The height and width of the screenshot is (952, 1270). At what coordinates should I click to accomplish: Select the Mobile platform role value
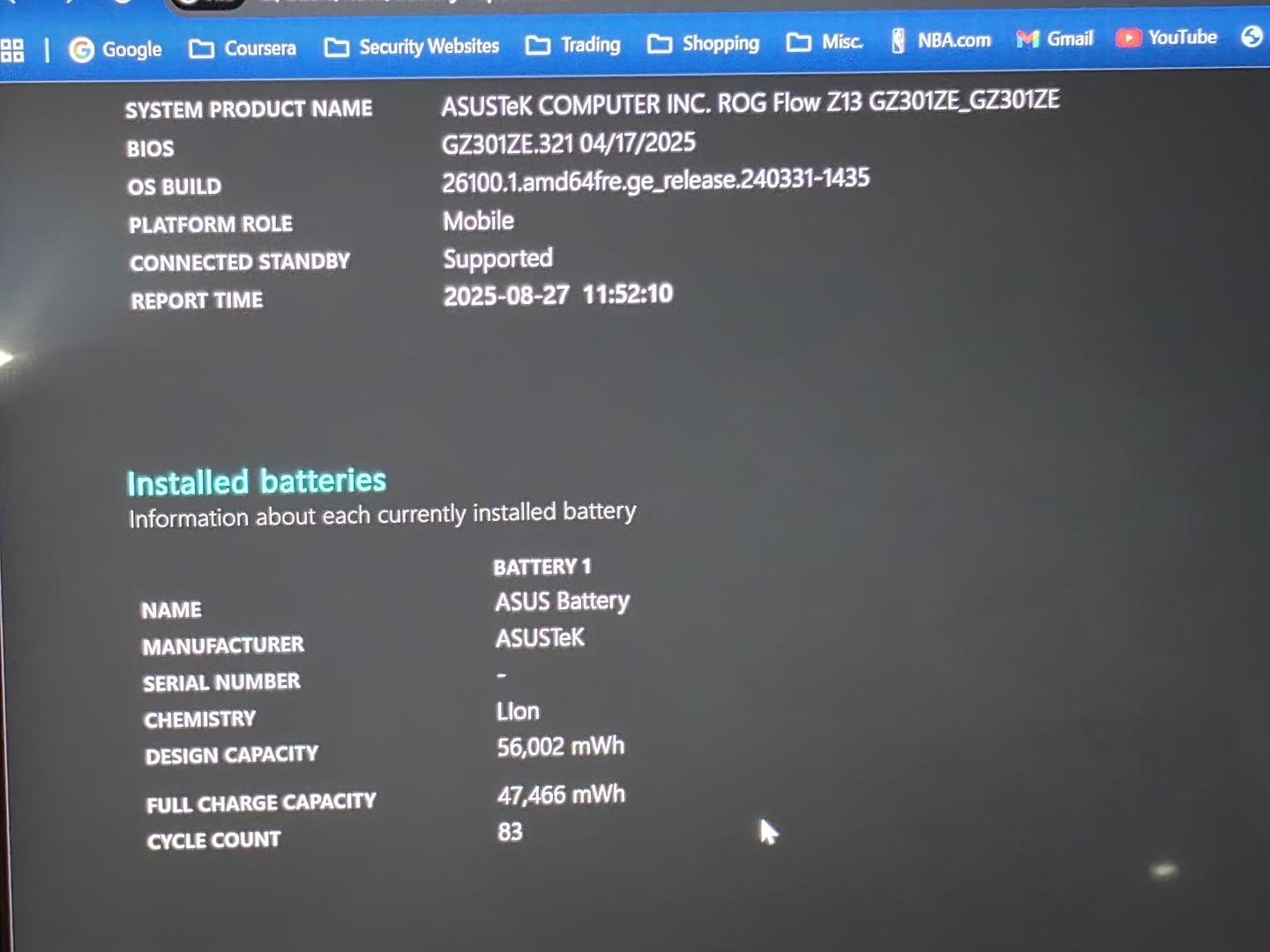[479, 220]
